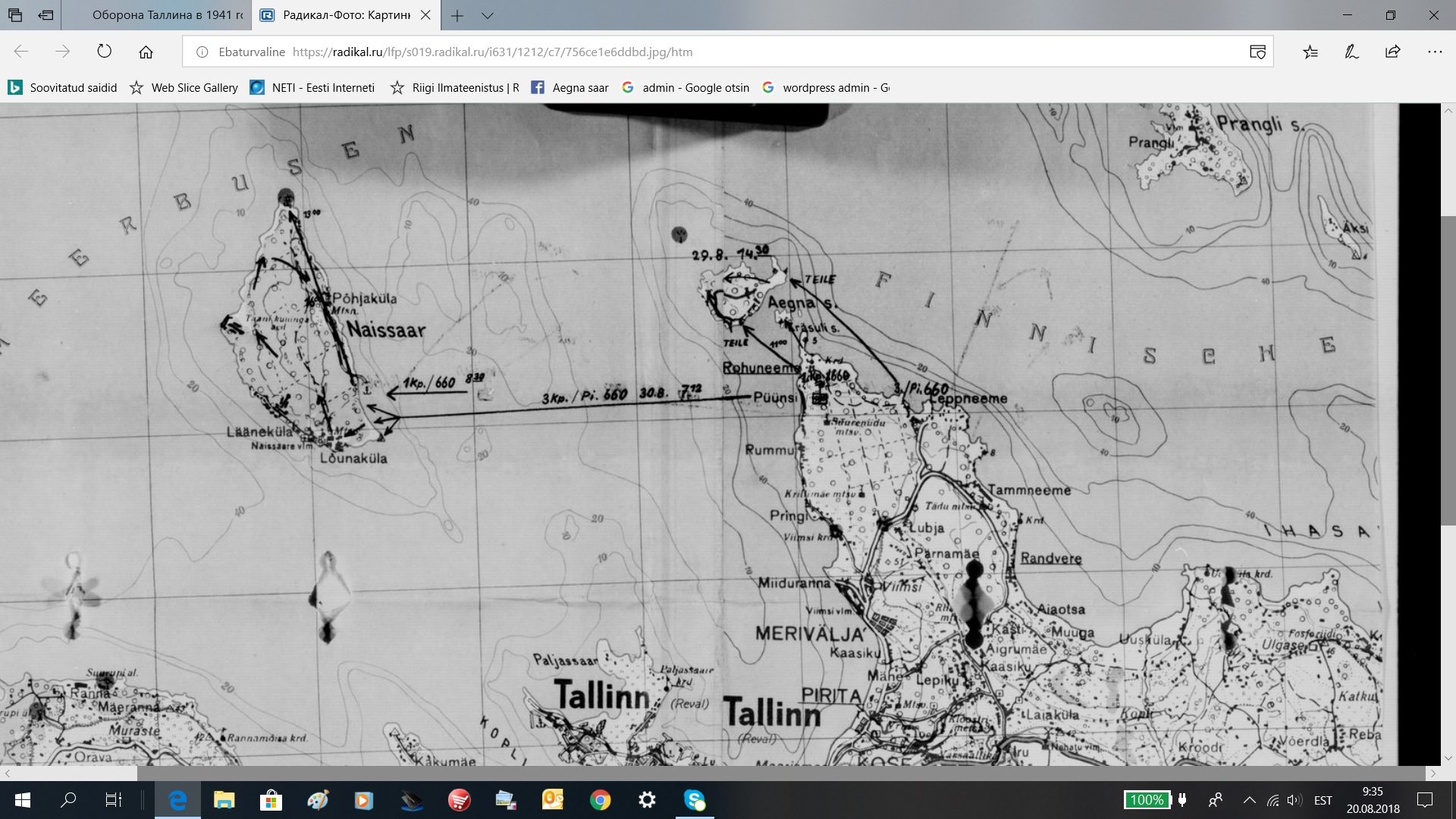Open Edge Settings and more menu
The width and height of the screenshot is (1456, 819).
pyautogui.click(x=1434, y=52)
